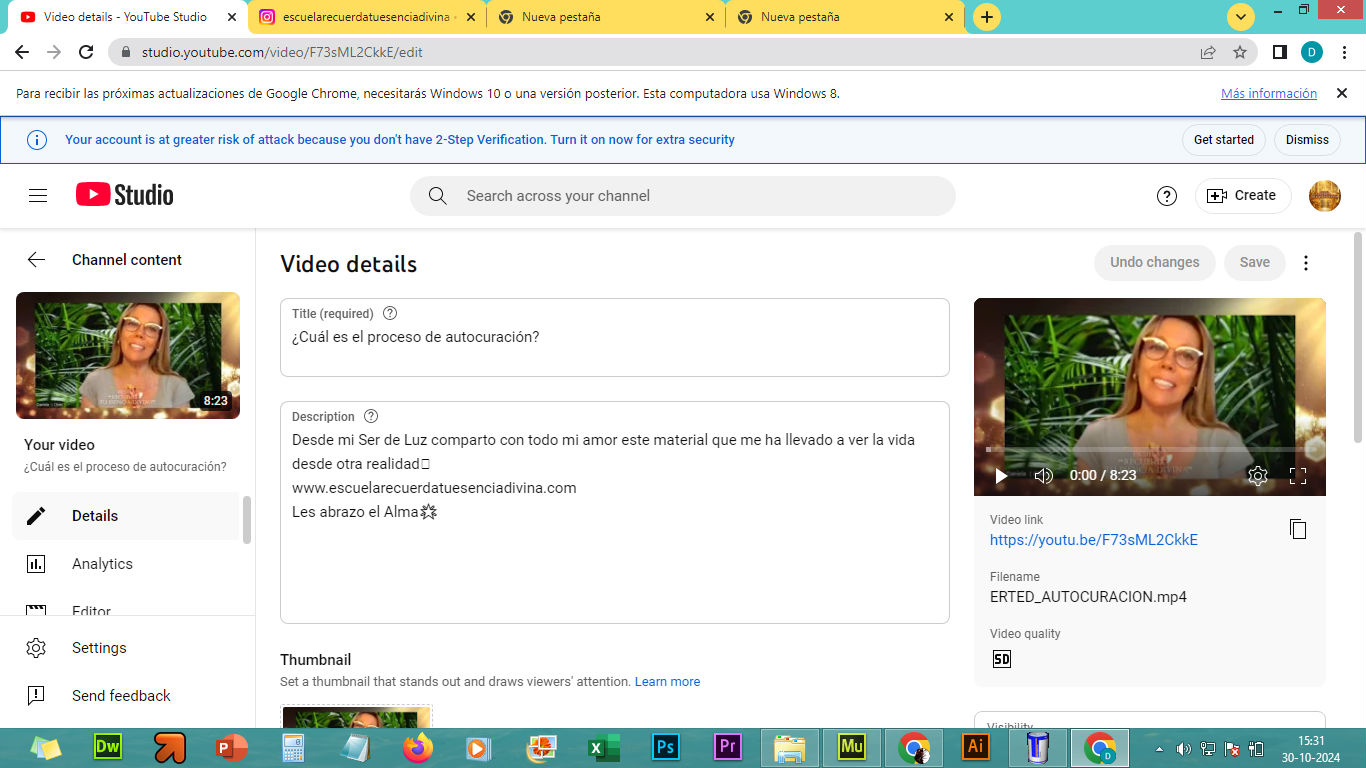Click the video preview progress bar
Viewport: 1366px width, 768px height.
1149,450
